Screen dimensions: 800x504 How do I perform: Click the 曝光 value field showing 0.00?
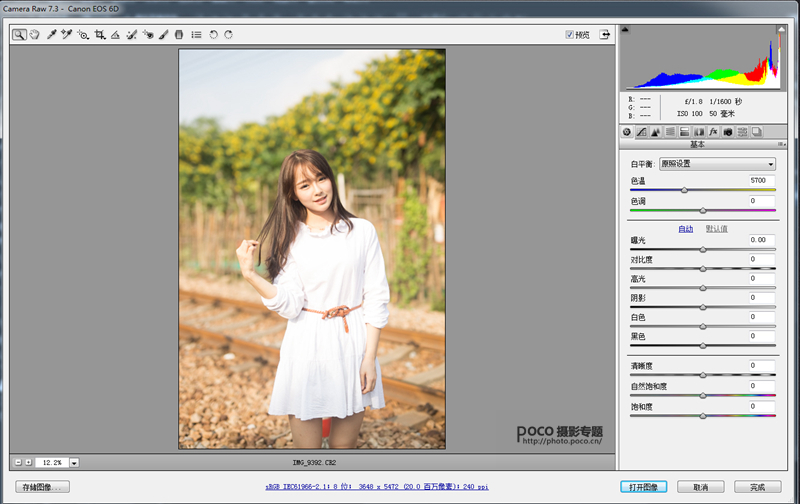pos(762,240)
